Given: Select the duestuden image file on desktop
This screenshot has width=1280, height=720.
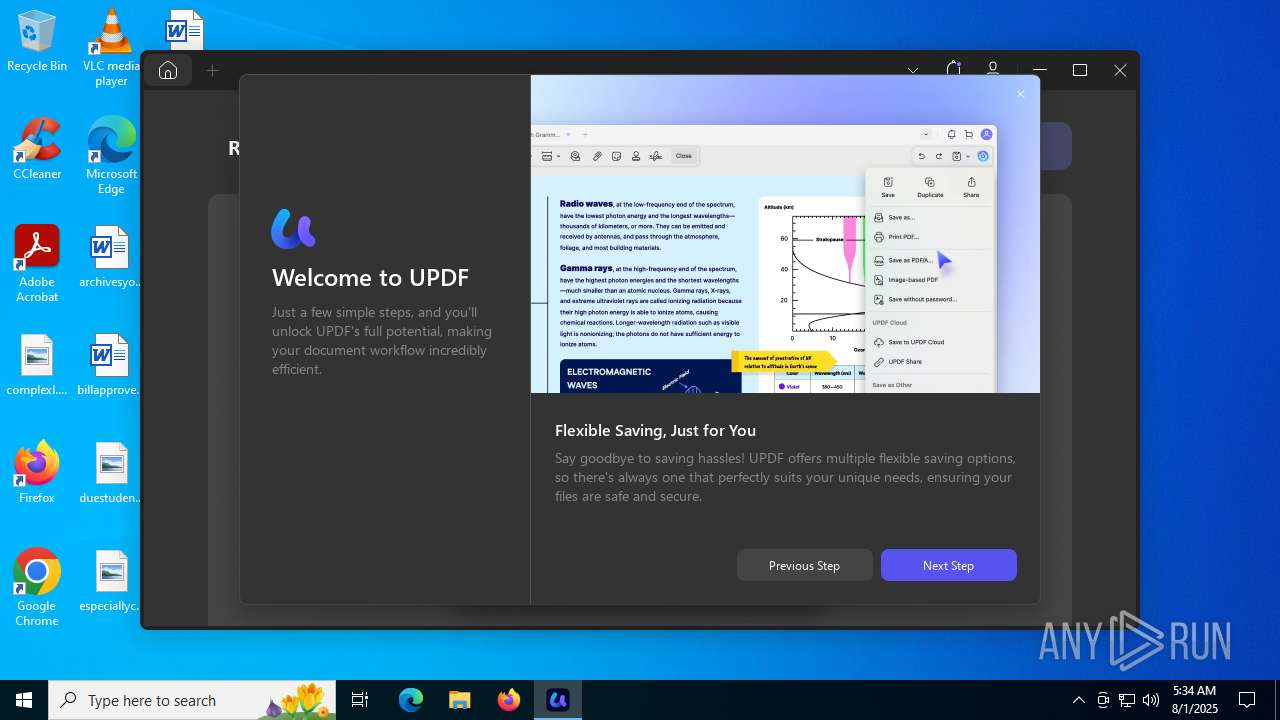Looking at the screenshot, I should [x=111, y=473].
